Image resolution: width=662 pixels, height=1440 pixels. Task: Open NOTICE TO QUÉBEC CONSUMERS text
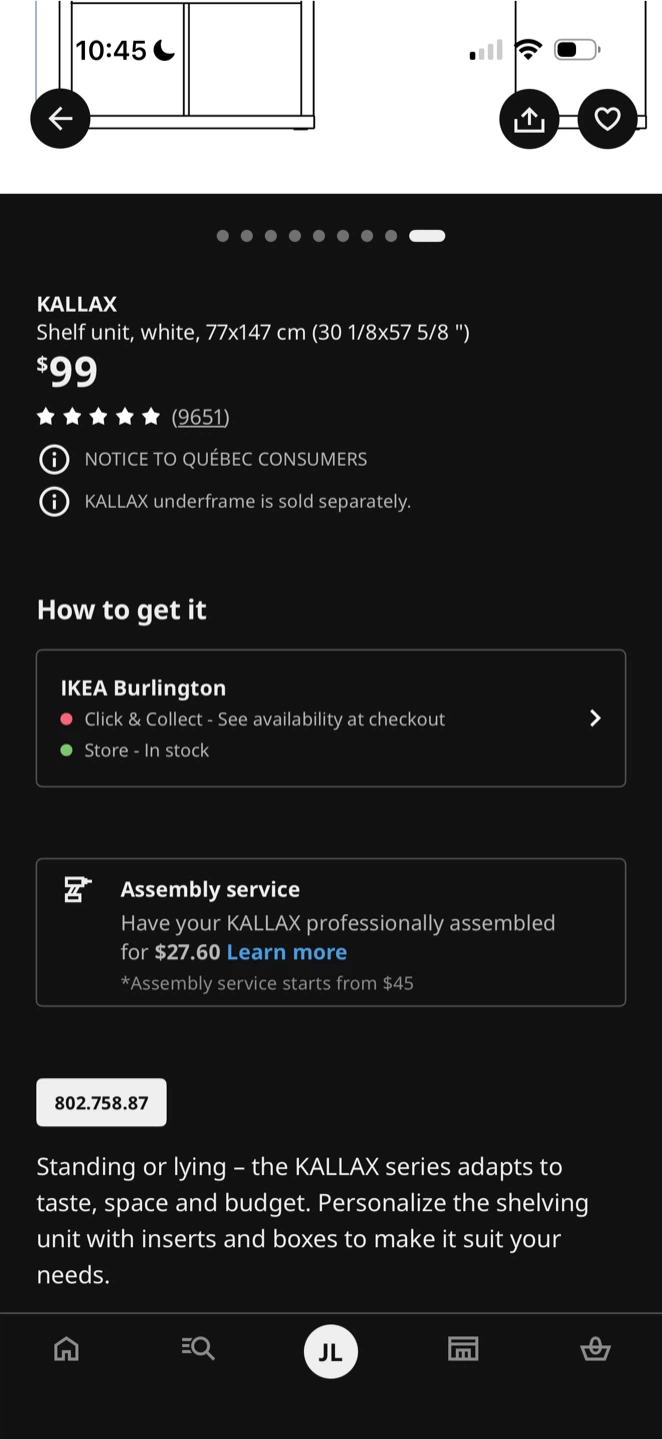[x=226, y=460]
